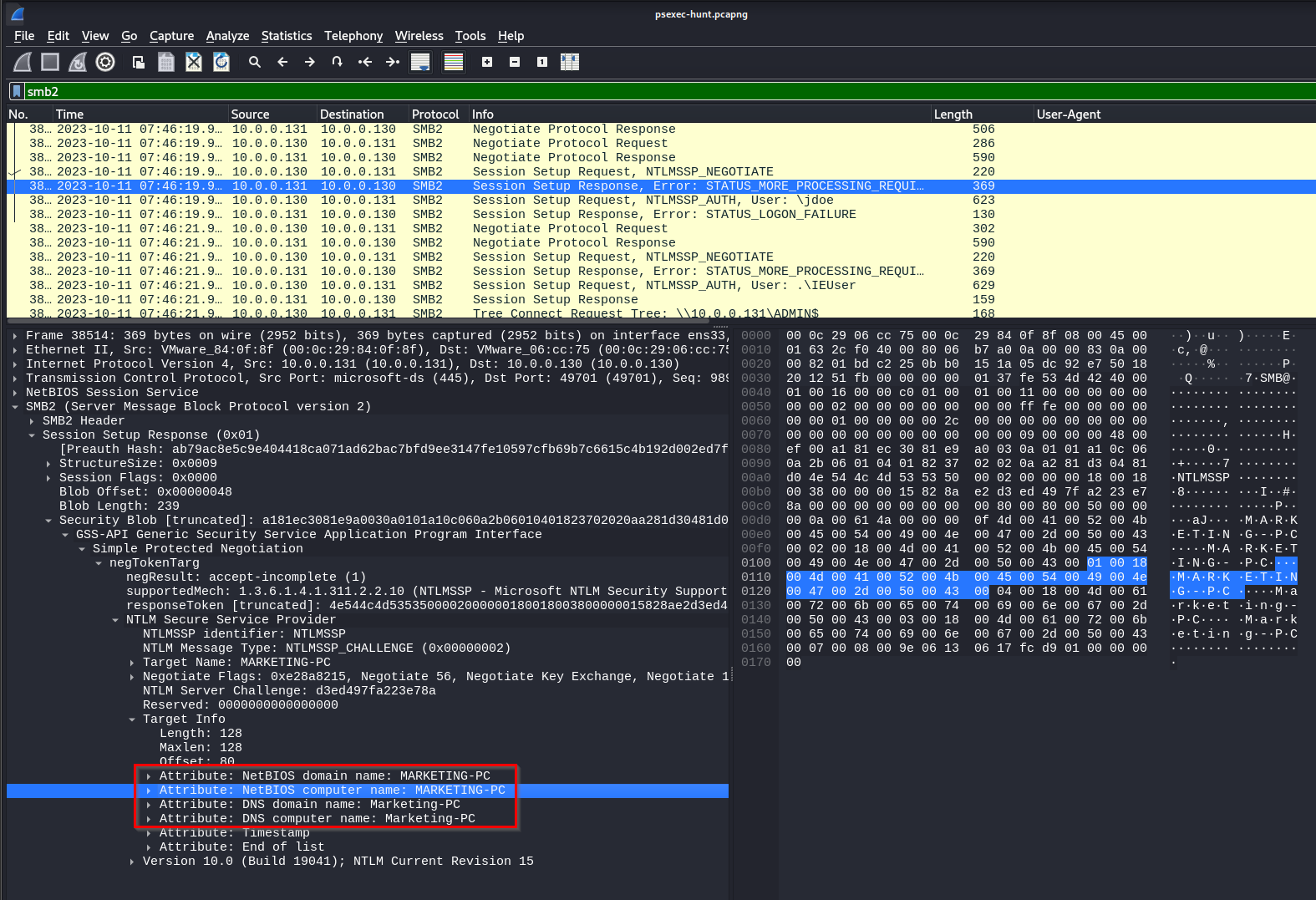Click go back in packet history arrow
The image size is (1316, 900).
pos(282,62)
